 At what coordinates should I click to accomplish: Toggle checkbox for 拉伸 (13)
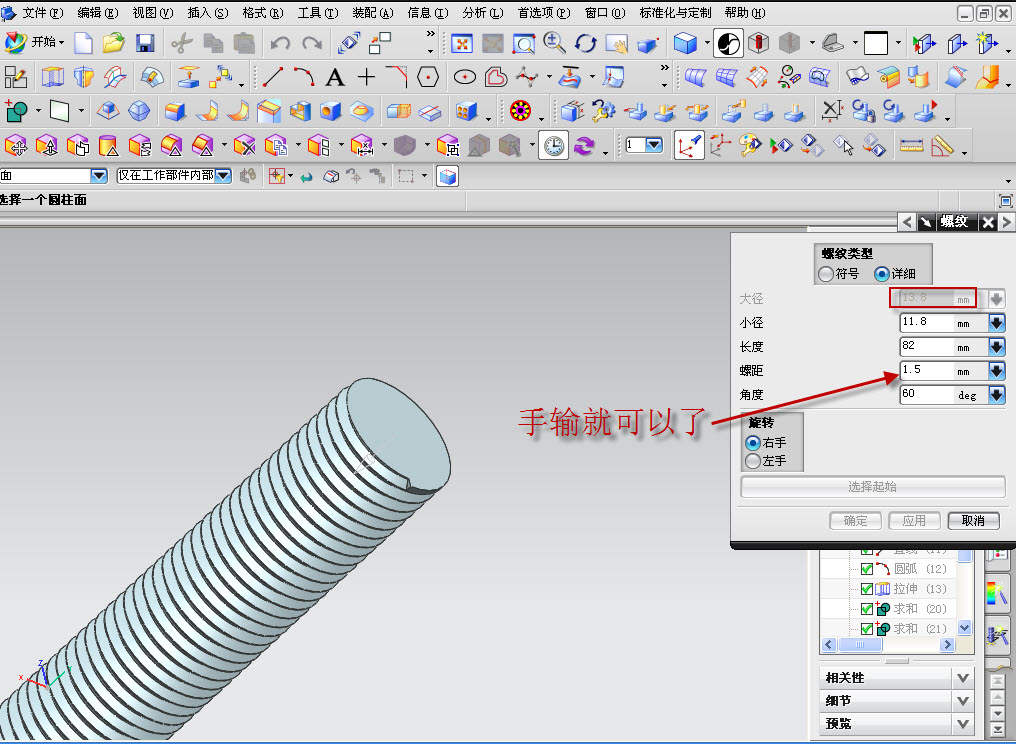[866, 589]
